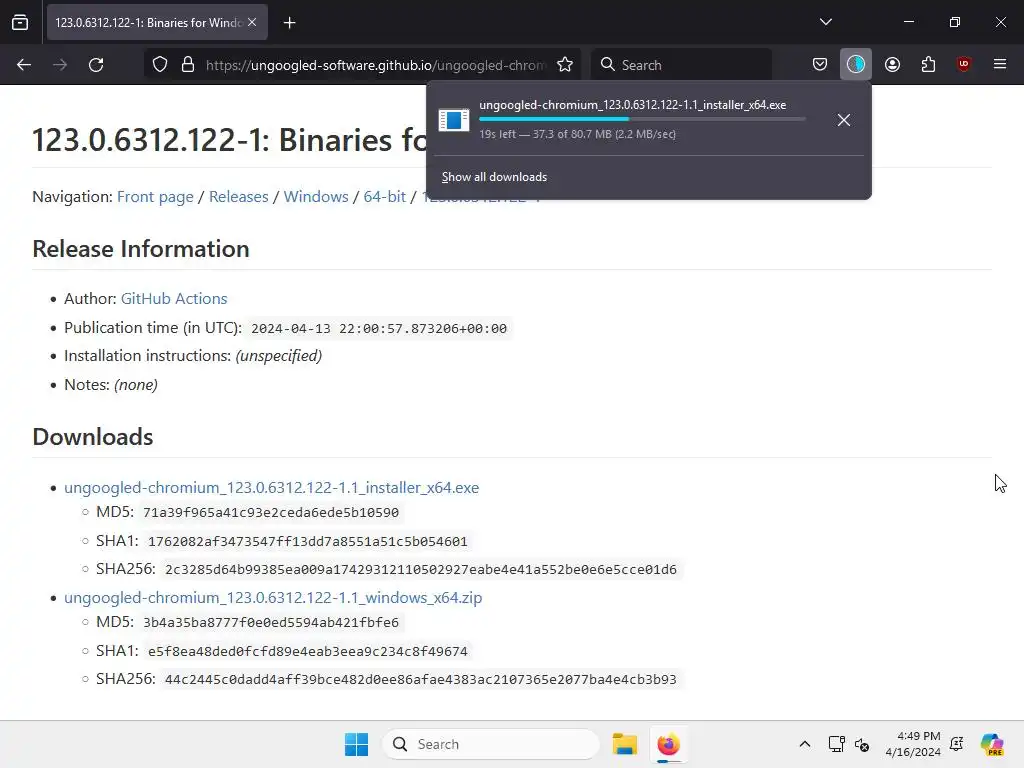Open the Firefox hamburger menu
This screenshot has width=1024, height=768.
[1000, 64]
